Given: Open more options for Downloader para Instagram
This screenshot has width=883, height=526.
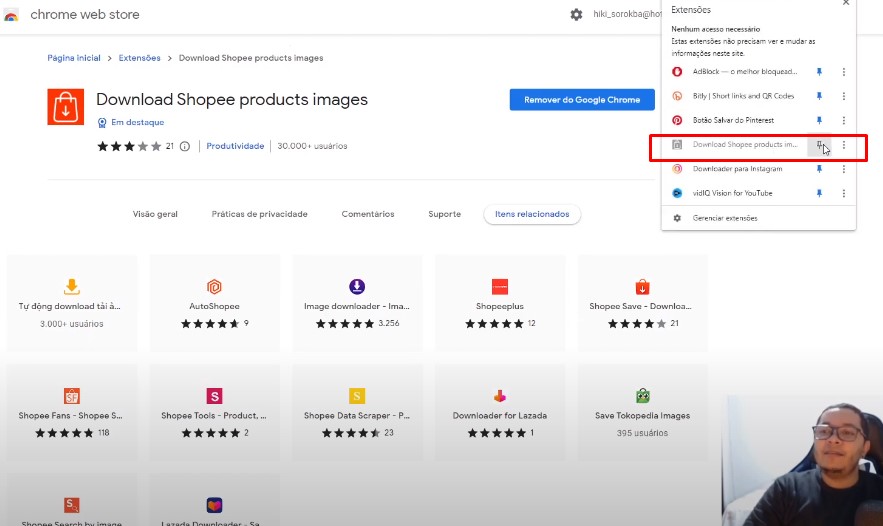Looking at the screenshot, I should (x=844, y=169).
